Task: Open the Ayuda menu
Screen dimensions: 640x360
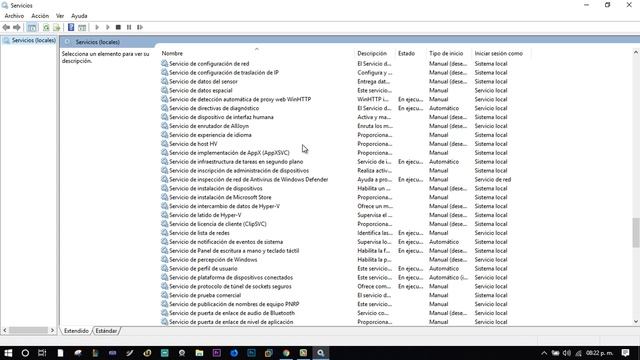Action: pyautogui.click(x=79, y=16)
